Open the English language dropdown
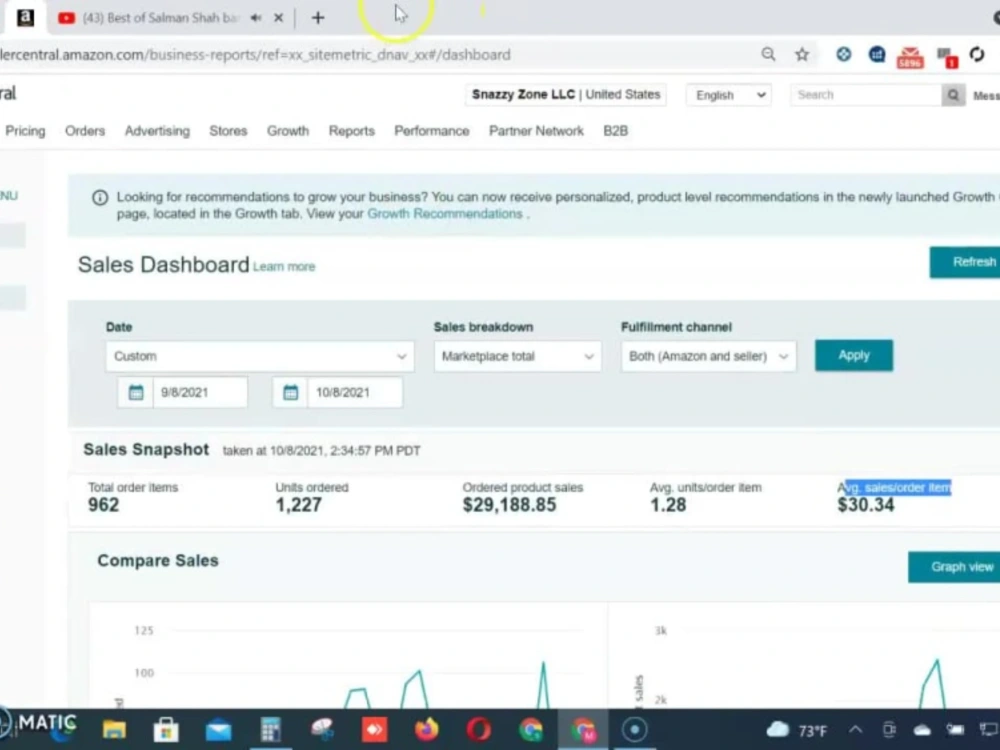The image size is (1000, 750). [x=729, y=95]
